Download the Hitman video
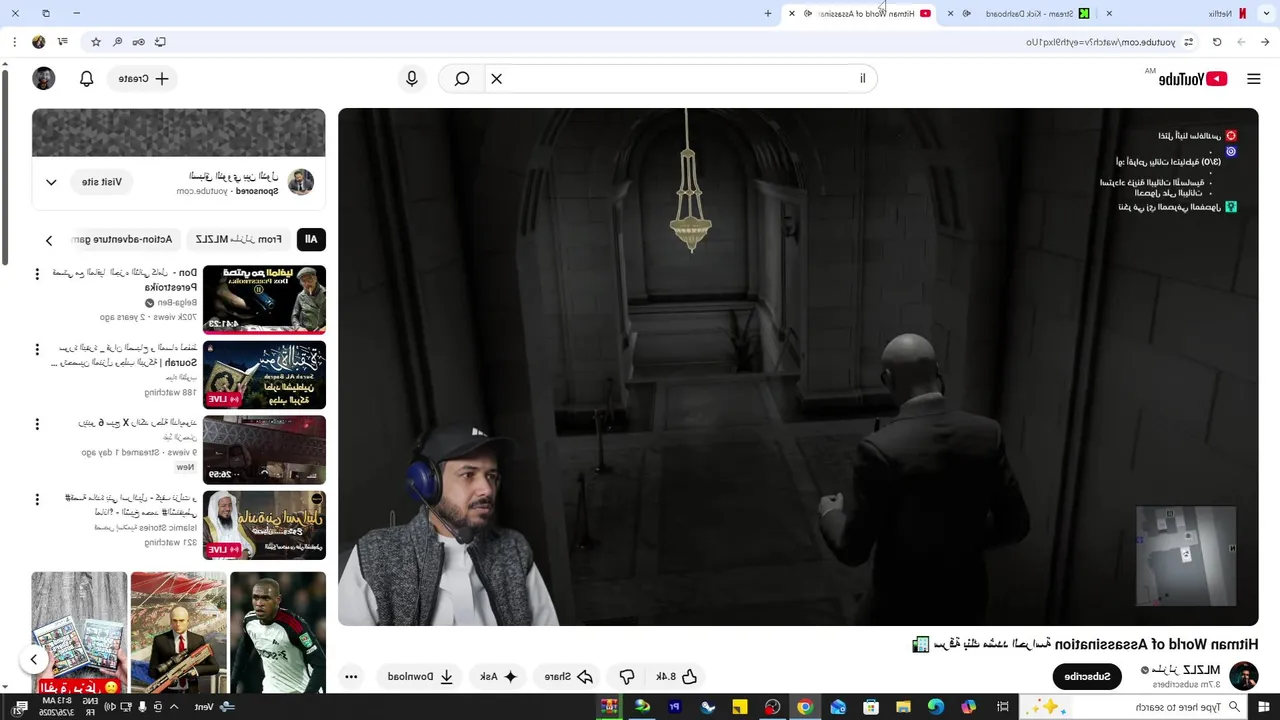 (x=420, y=676)
